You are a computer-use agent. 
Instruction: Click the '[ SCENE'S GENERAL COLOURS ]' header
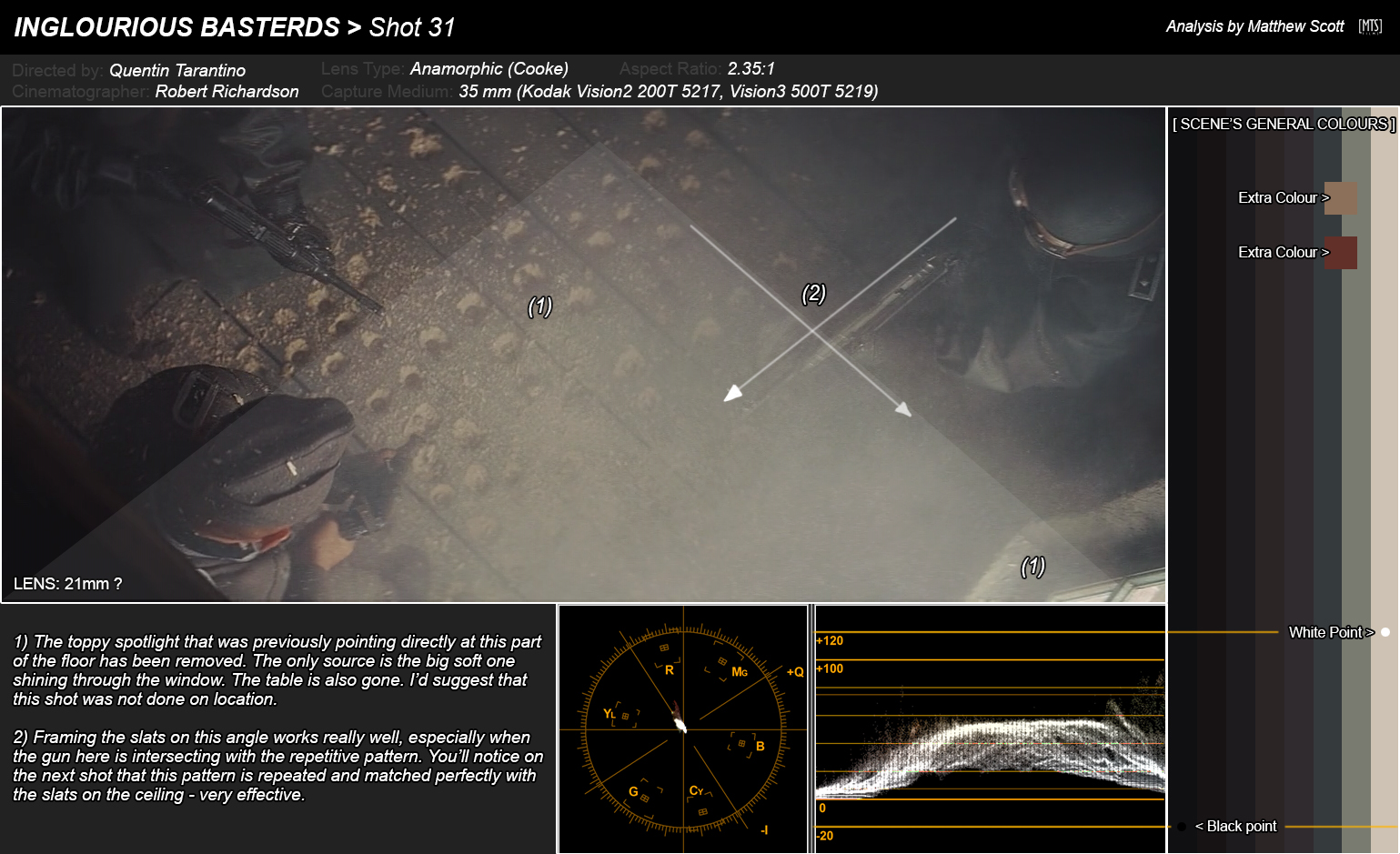1284,124
